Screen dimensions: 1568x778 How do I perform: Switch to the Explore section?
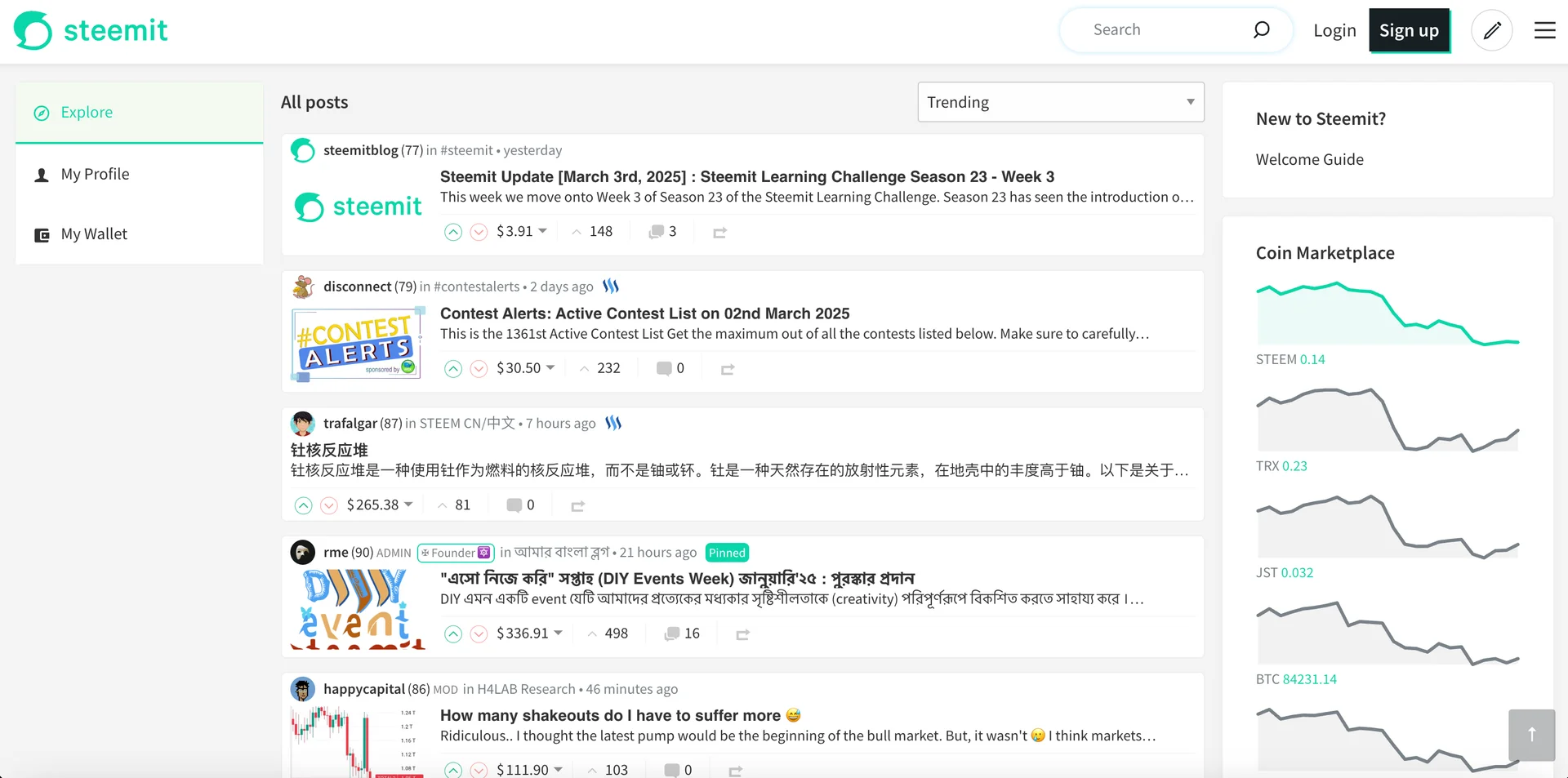click(87, 112)
